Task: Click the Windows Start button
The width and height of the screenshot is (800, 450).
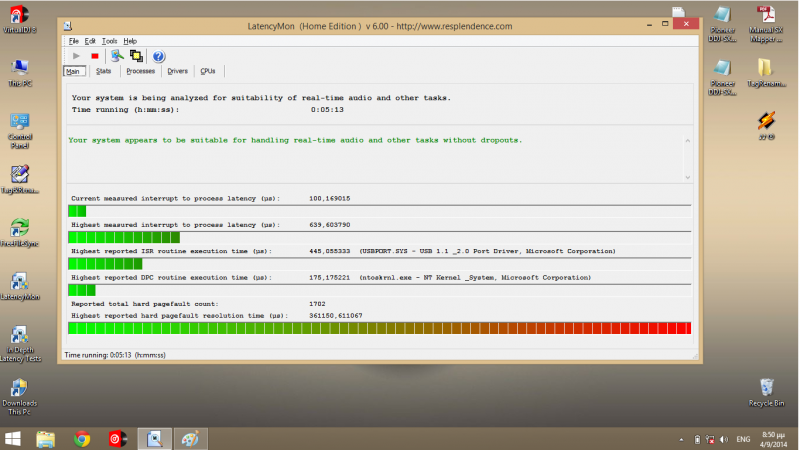Action: coord(12,438)
